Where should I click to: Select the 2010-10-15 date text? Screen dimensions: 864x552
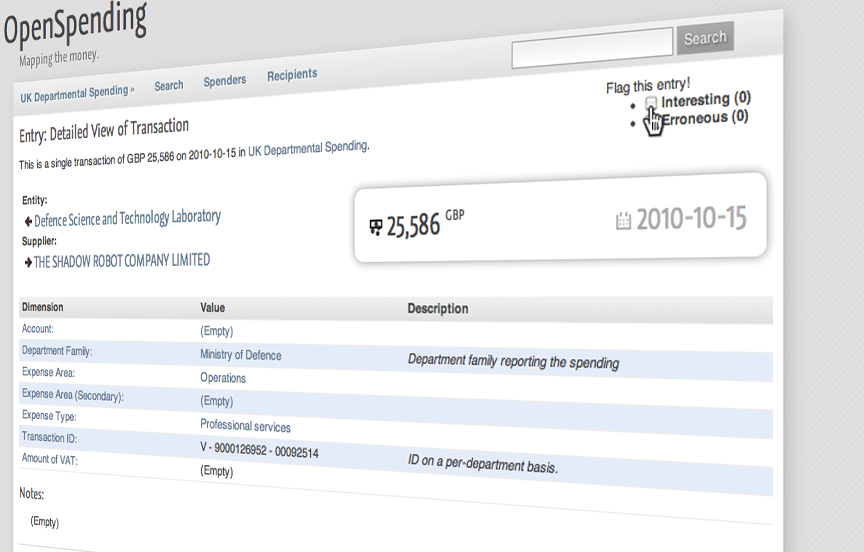click(x=692, y=218)
